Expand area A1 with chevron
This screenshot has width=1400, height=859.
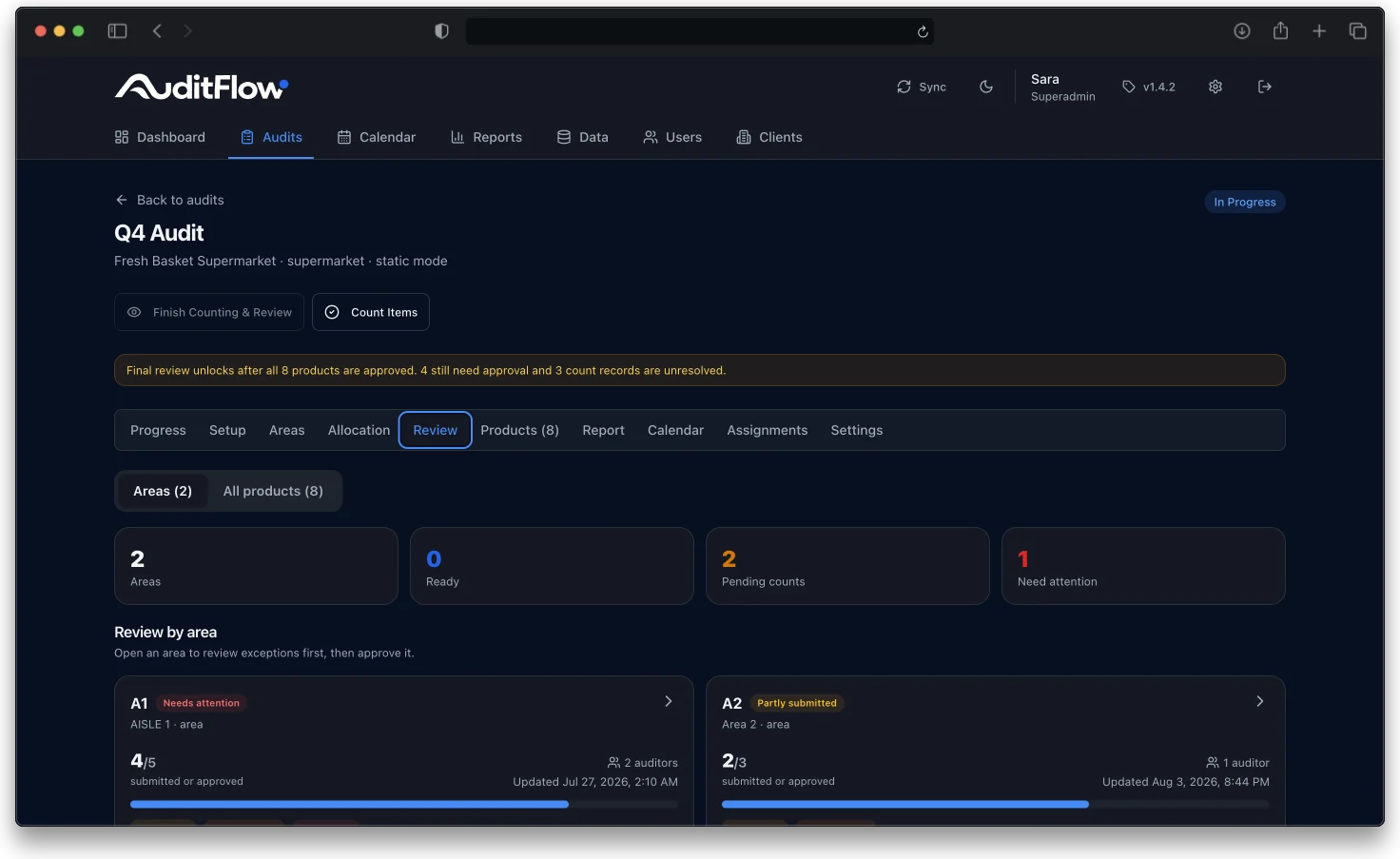[x=669, y=701]
